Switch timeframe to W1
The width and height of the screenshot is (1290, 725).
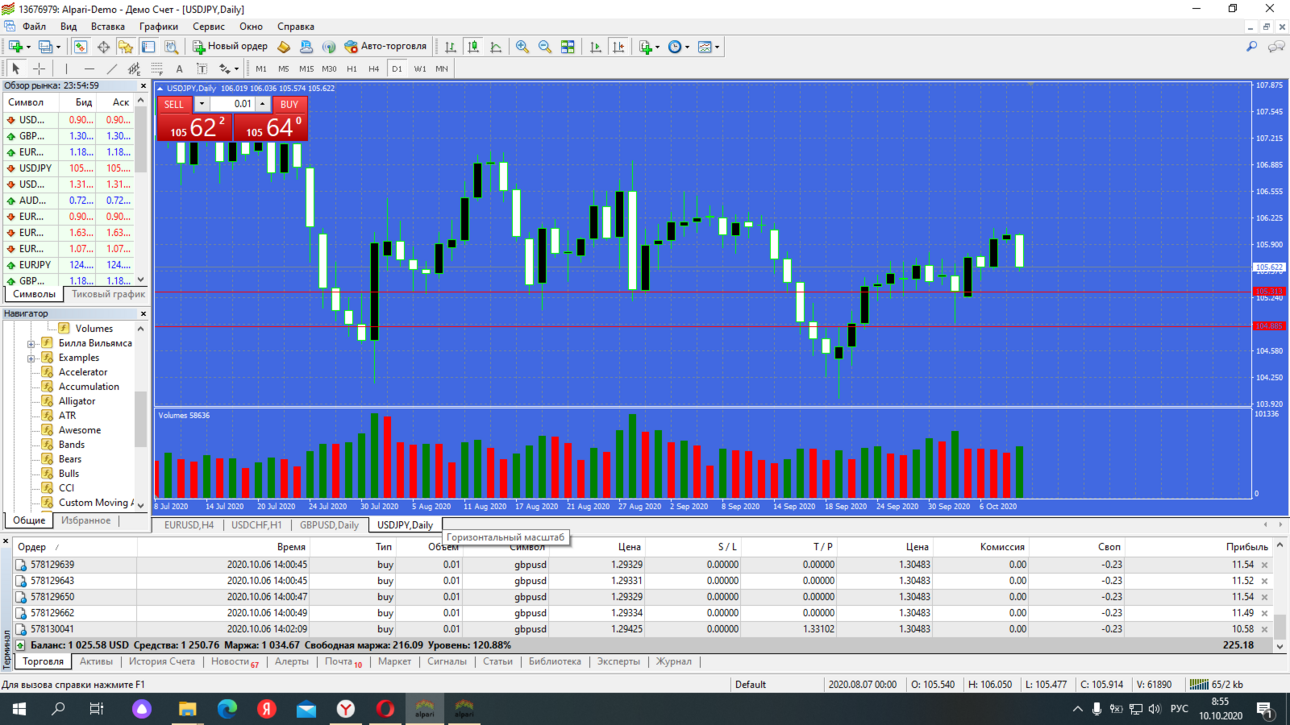pos(420,69)
